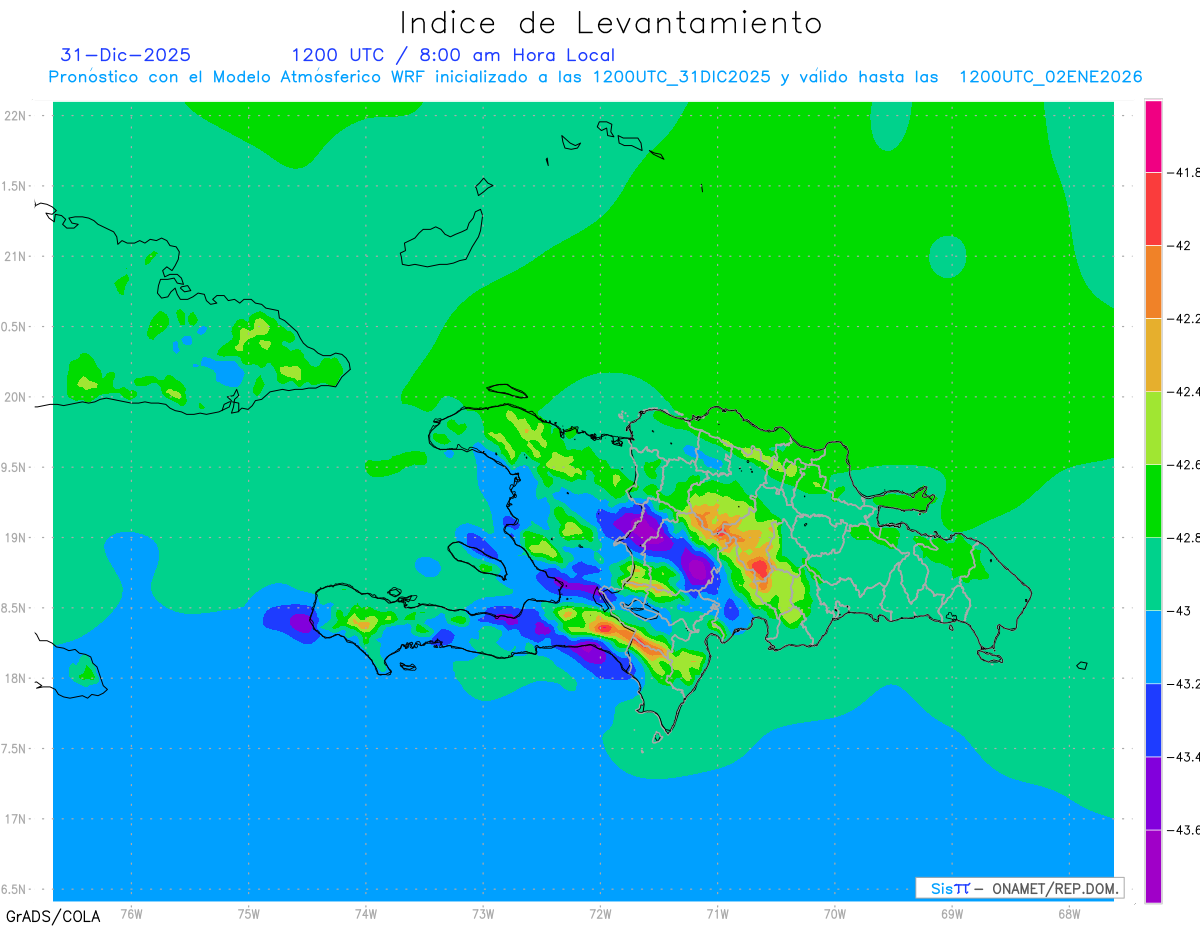Click "1200UTC_02ENE2026" valid-until time text

click(1051, 77)
